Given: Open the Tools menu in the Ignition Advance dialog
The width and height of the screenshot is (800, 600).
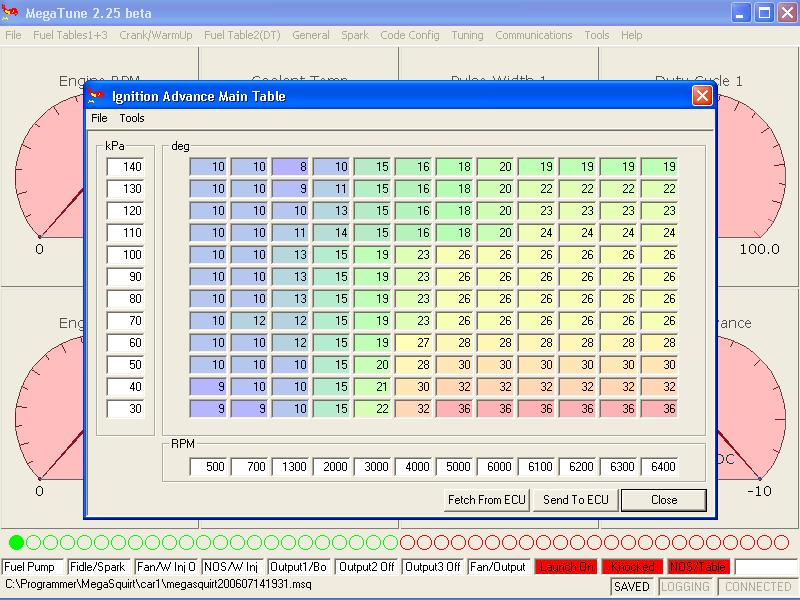Looking at the screenshot, I should coord(132,118).
